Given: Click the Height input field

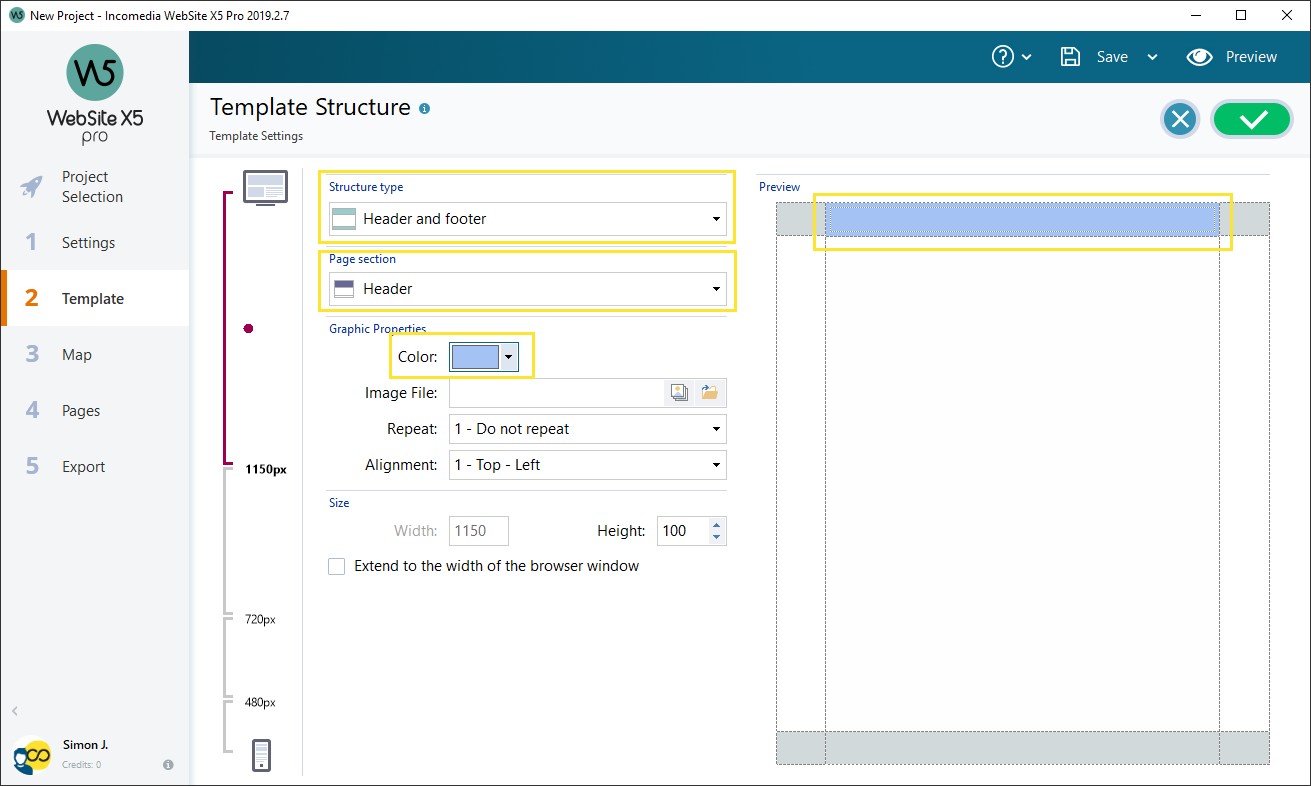Looking at the screenshot, I should tap(684, 531).
